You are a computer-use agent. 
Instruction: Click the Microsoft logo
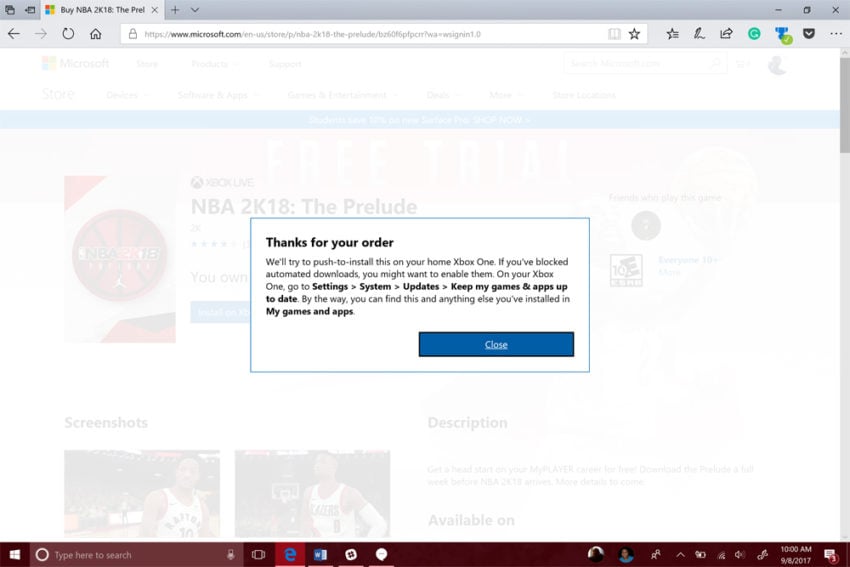(75, 63)
